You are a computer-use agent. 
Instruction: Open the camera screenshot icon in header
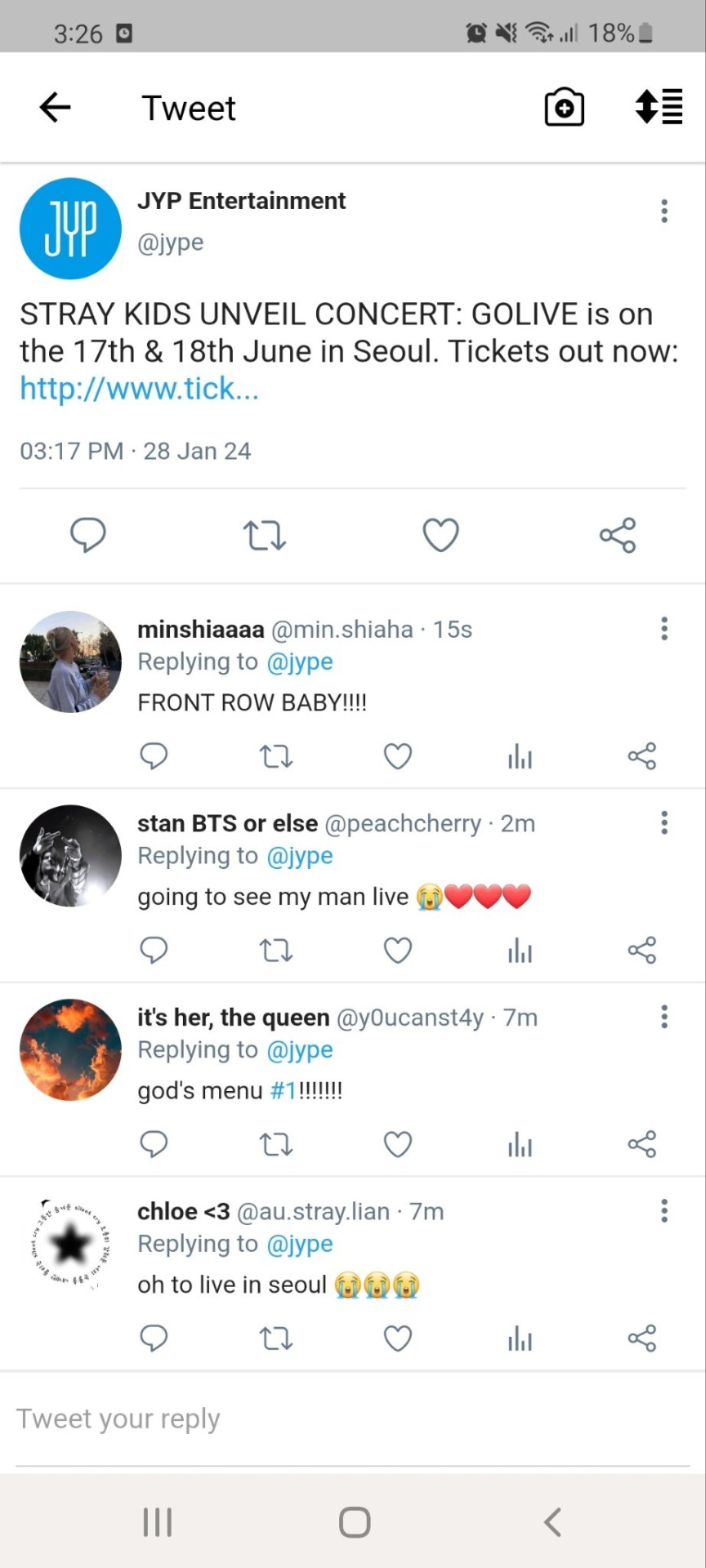click(564, 108)
